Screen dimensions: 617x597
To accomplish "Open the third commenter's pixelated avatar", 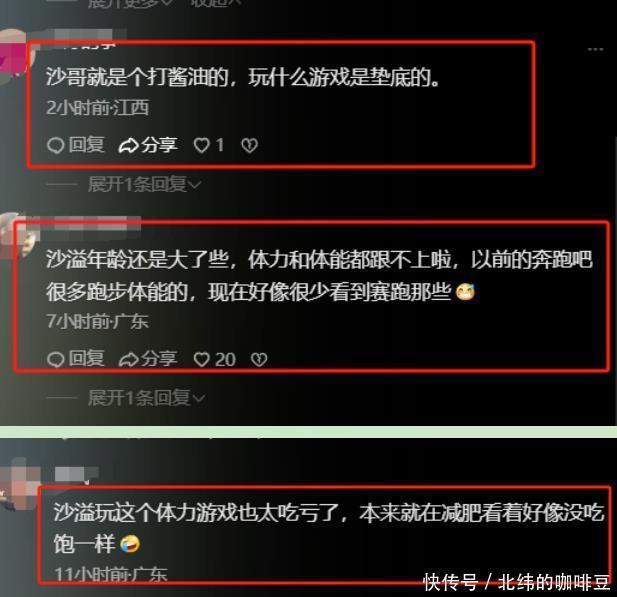I will pyautogui.click(x=18, y=483).
